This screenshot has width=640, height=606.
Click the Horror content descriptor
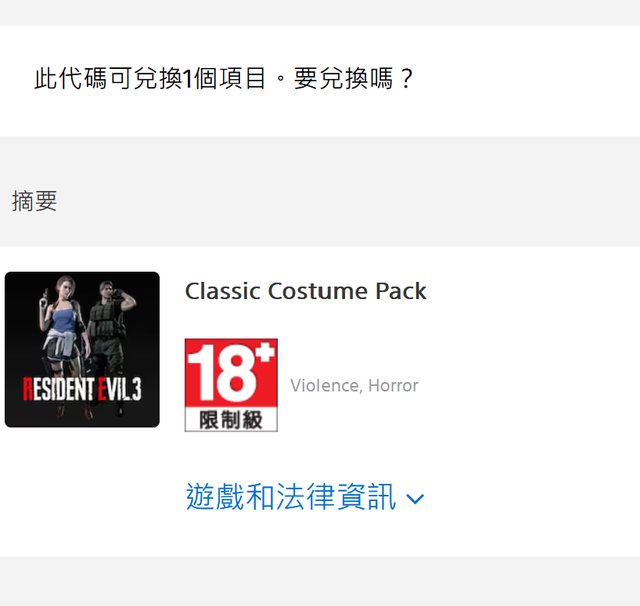393,386
